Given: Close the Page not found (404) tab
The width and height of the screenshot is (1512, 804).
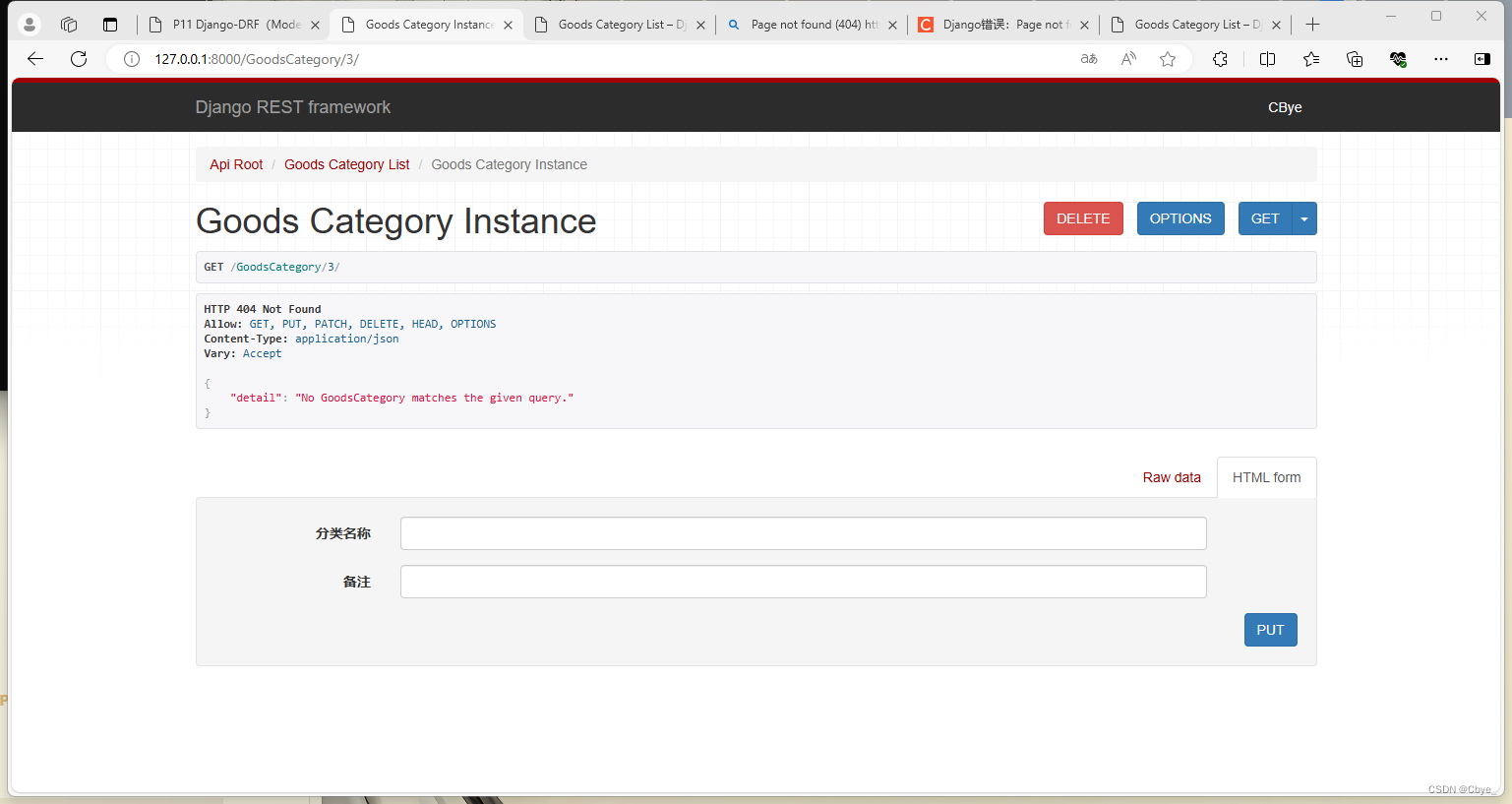Looking at the screenshot, I should click(x=892, y=26).
